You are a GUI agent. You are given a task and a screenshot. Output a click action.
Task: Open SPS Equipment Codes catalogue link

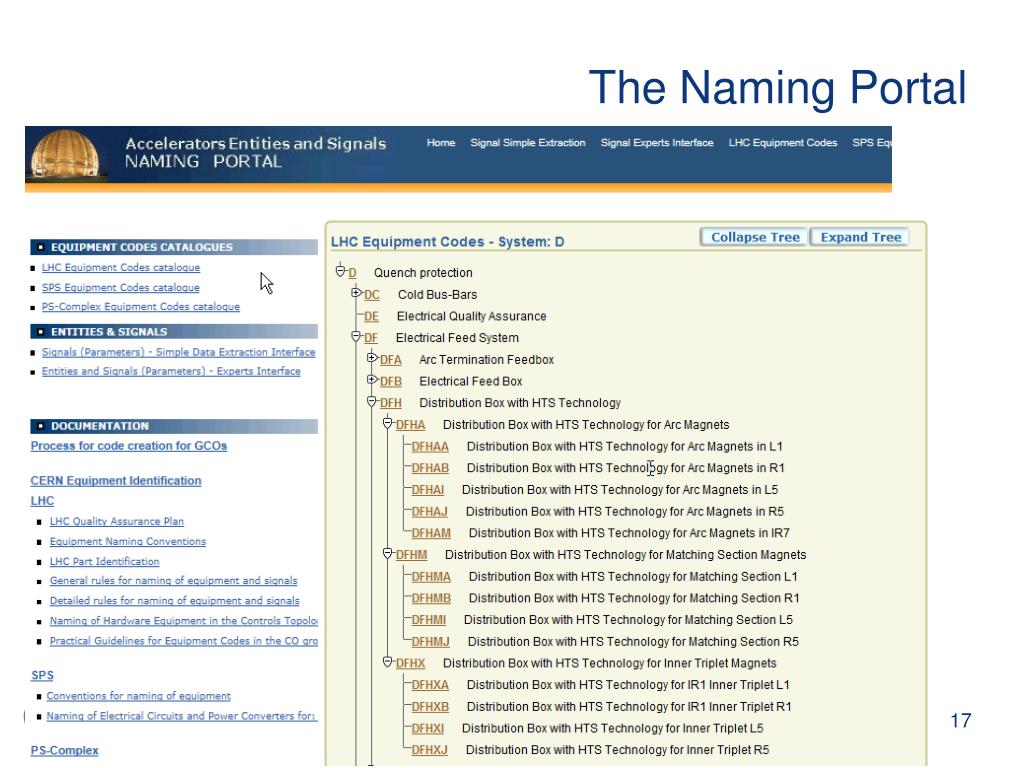[121, 287]
